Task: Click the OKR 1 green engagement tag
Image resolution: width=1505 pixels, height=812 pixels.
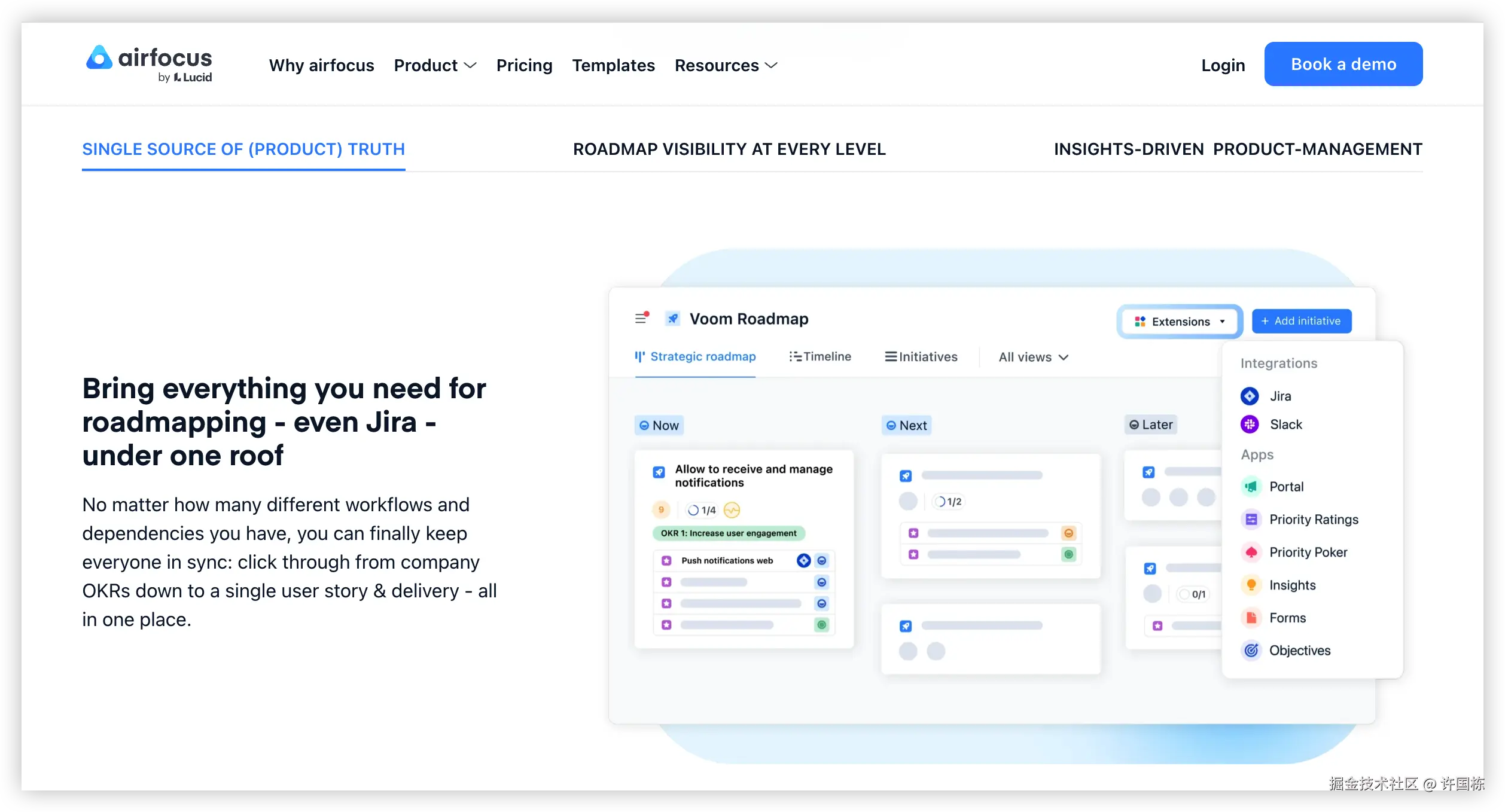Action: tap(728, 533)
